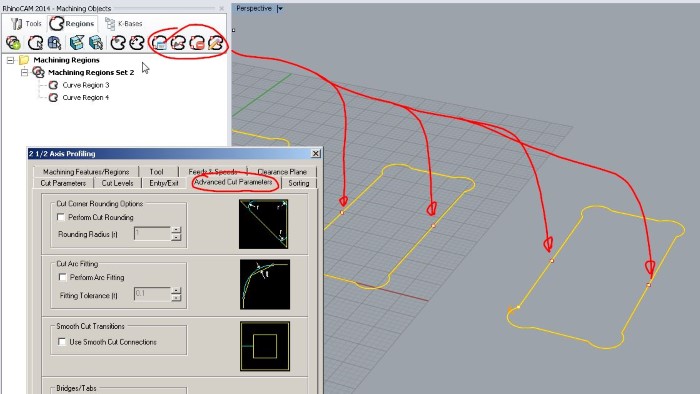Collapse the Machining Regions Set 2 node
Image resolution: width=700 pixels, height=394 pixels.
point(25,72)
